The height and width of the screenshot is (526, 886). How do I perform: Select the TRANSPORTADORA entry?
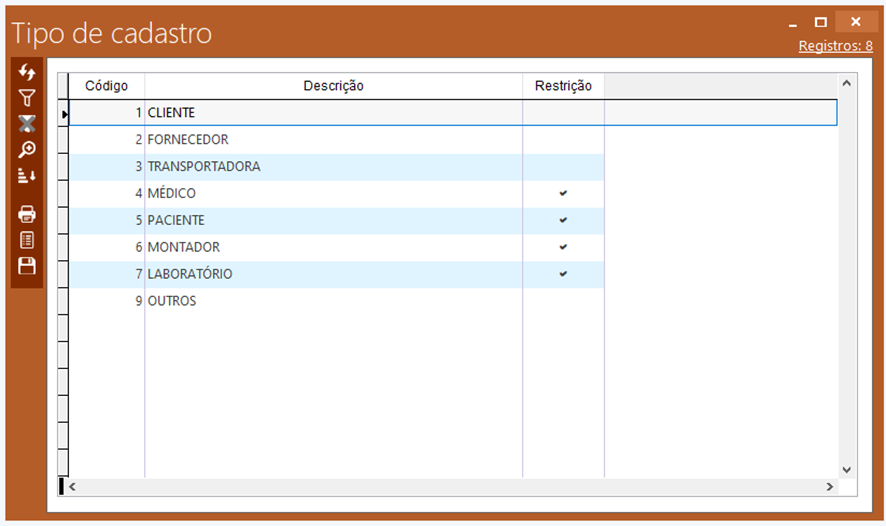(204, 167)
